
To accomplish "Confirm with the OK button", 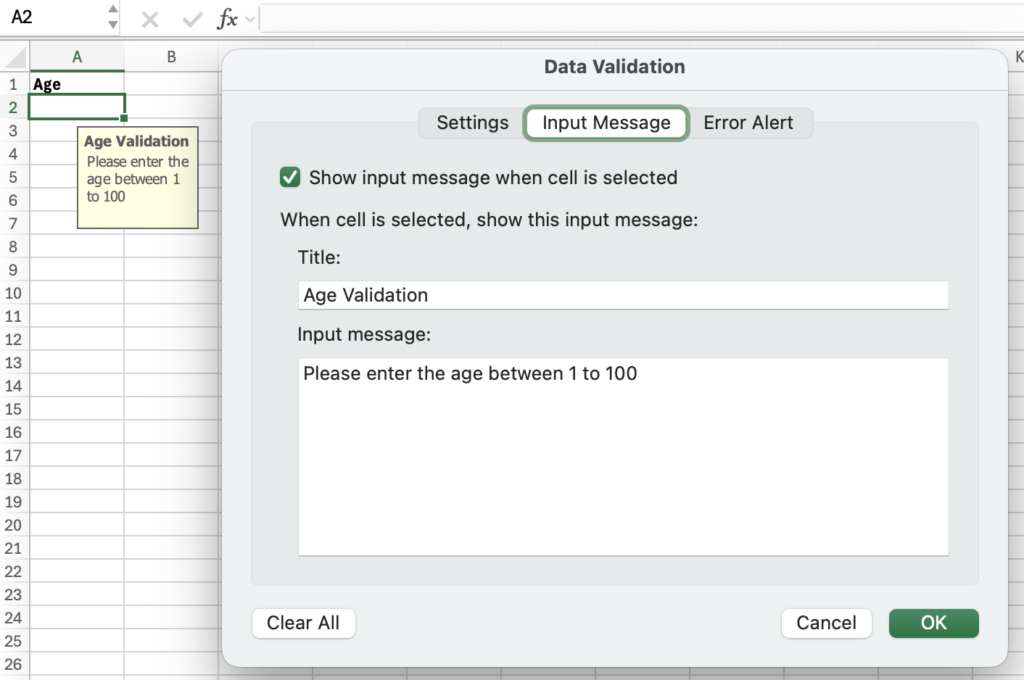I will pos(933,623).
